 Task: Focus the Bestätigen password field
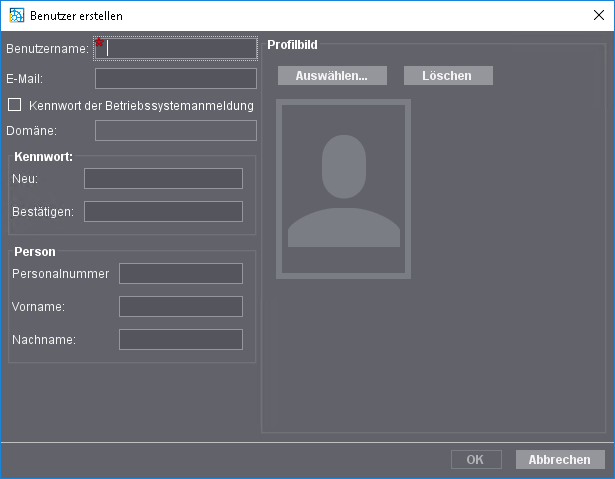[x=163, y=212]
